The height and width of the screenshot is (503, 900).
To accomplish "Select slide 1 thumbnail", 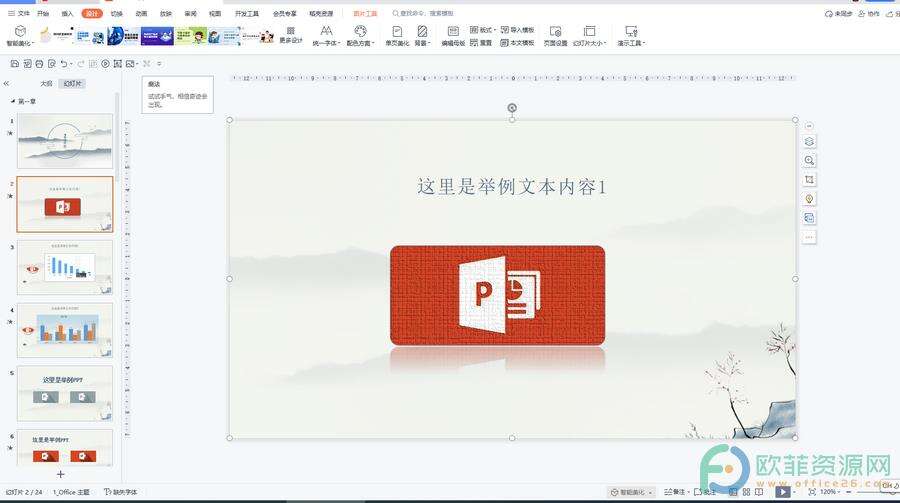I will pos(65,141).
